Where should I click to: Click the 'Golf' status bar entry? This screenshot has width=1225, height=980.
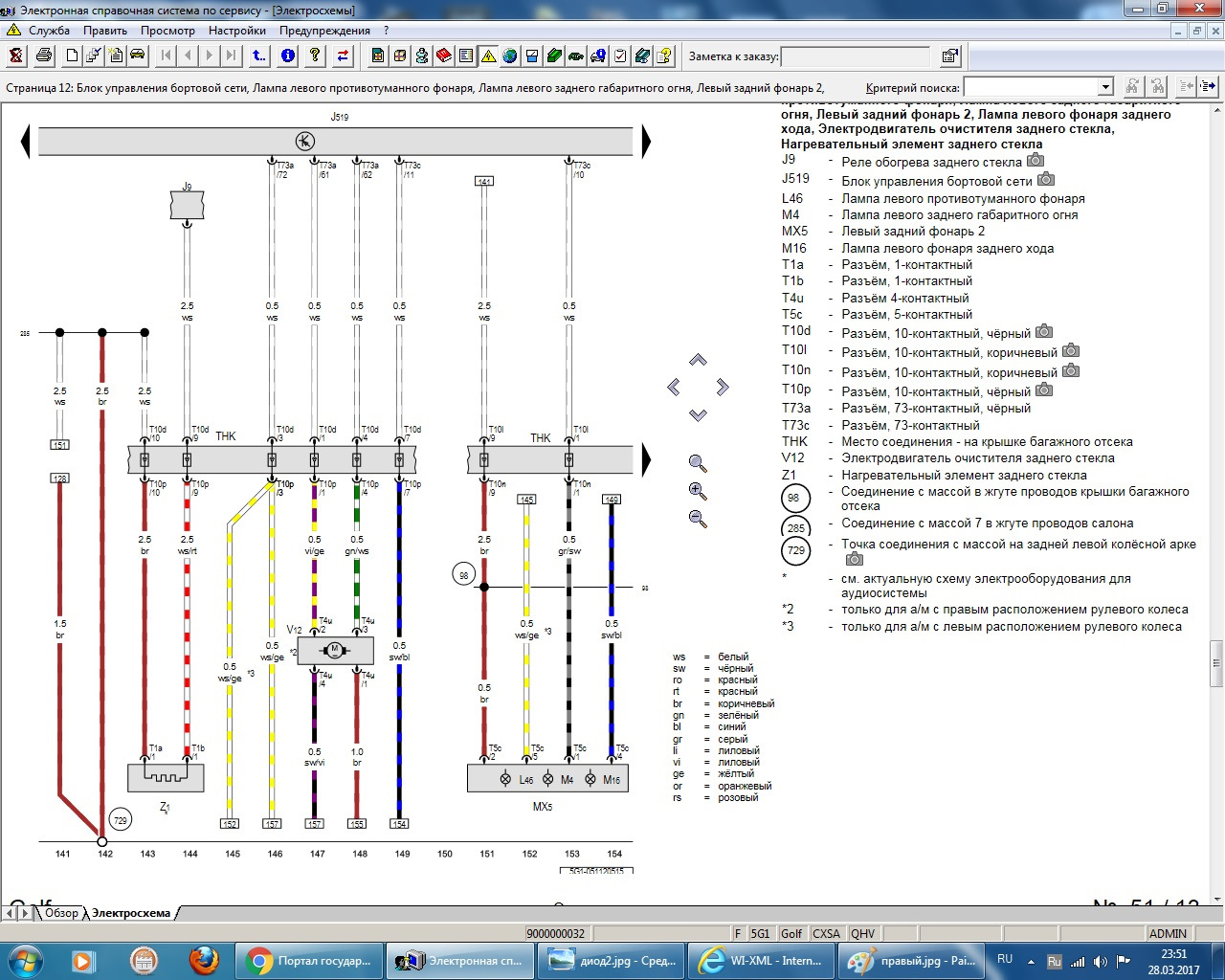pyautogui.click(x=791, y=933)
